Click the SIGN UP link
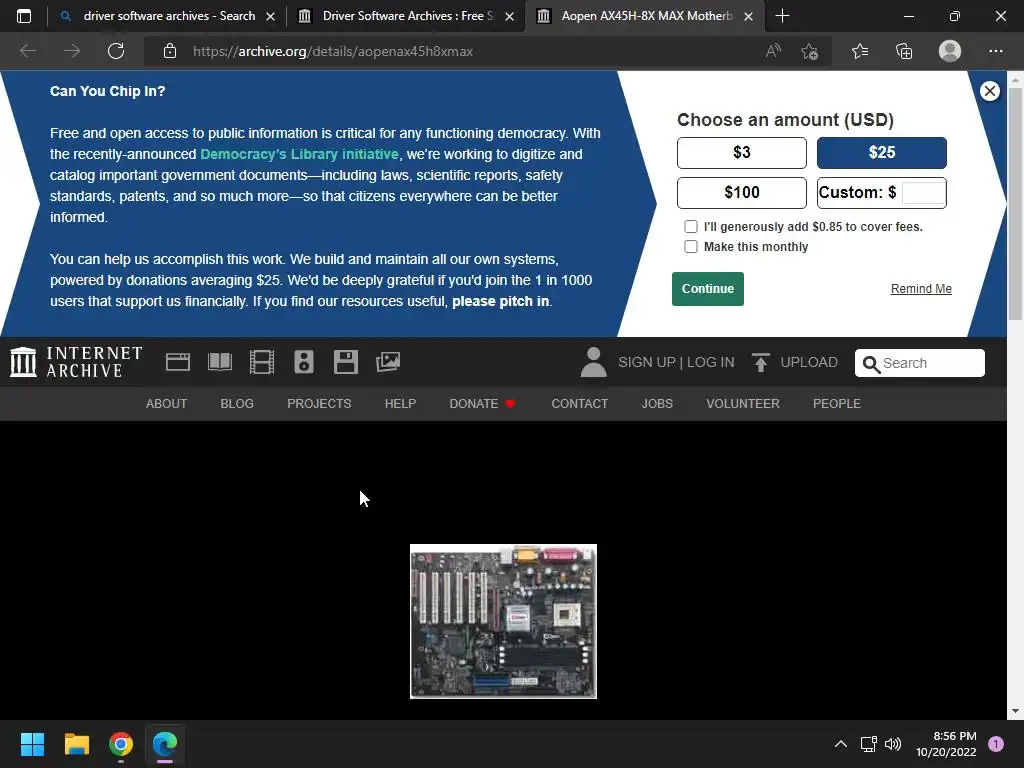This screenshot has height=768, width=1024. 647,362
